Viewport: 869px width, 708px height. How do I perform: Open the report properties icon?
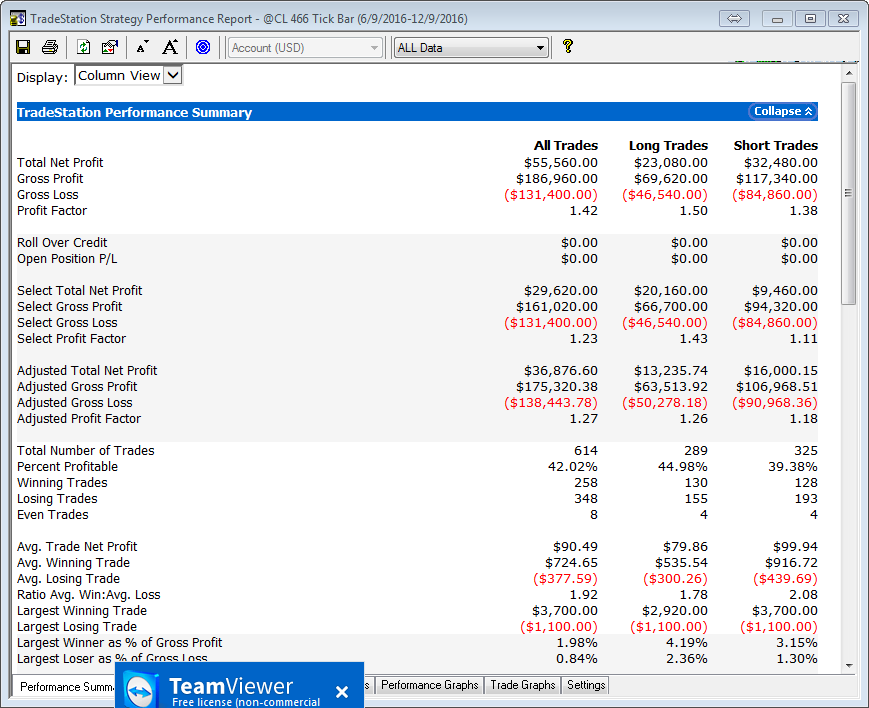(x=110, y=47)
